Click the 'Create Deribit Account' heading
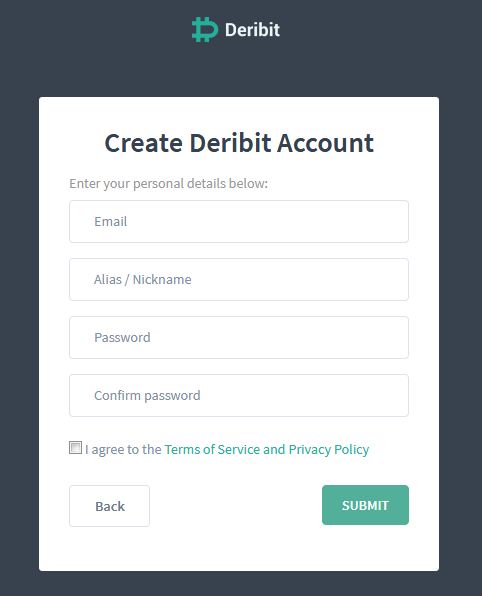This screenshot has width=482, height=596. click(239, 143)
